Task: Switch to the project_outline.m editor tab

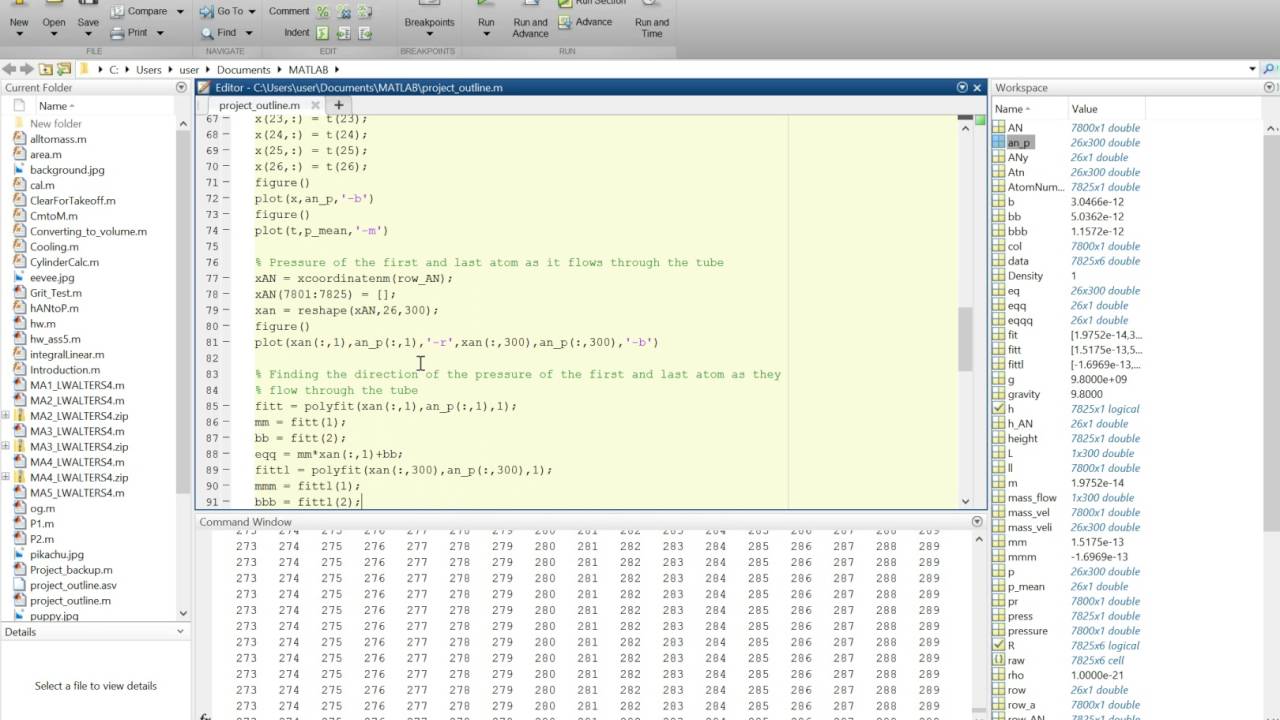Action: [259, 105]
